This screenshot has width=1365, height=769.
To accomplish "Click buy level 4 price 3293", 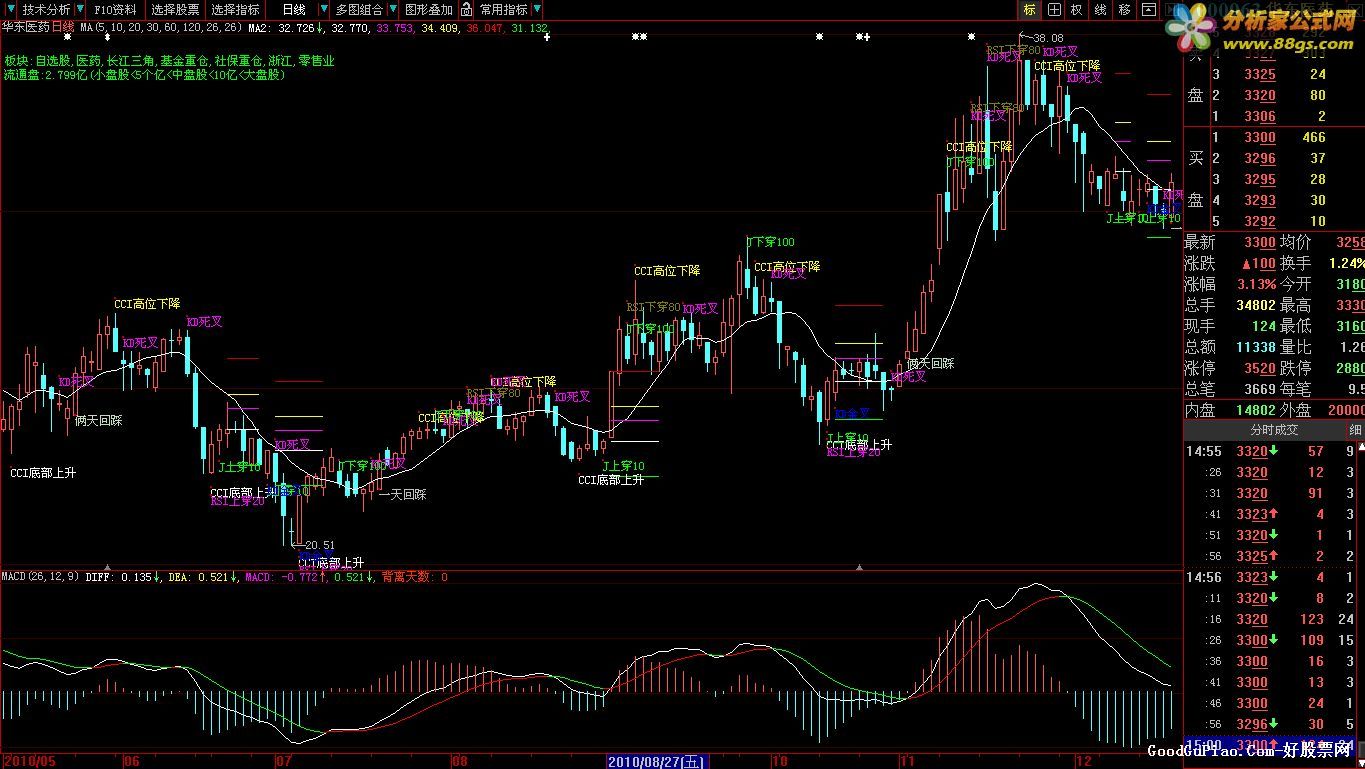I will point(1259,200).
